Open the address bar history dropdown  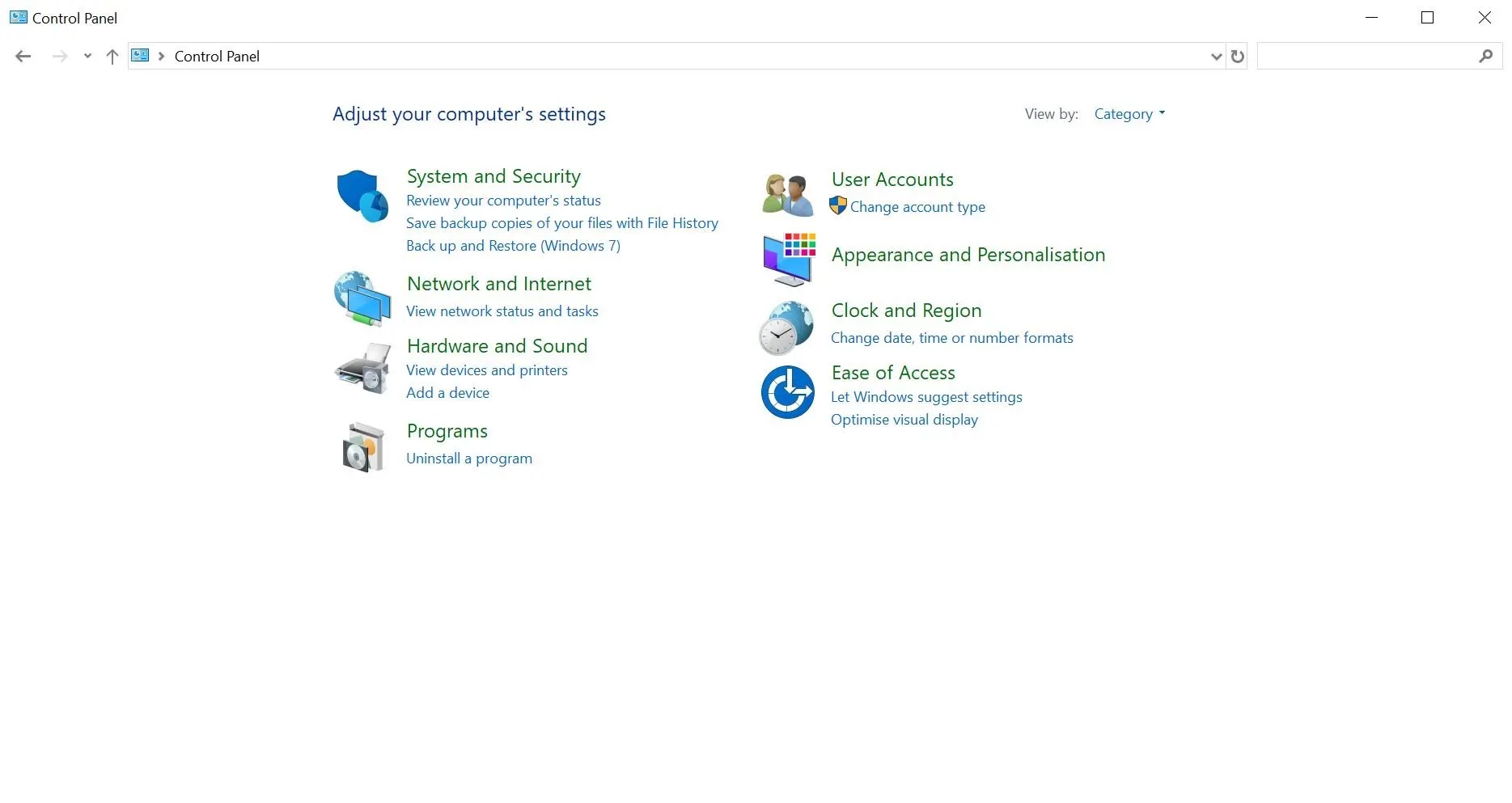[x=1216, y=56]
